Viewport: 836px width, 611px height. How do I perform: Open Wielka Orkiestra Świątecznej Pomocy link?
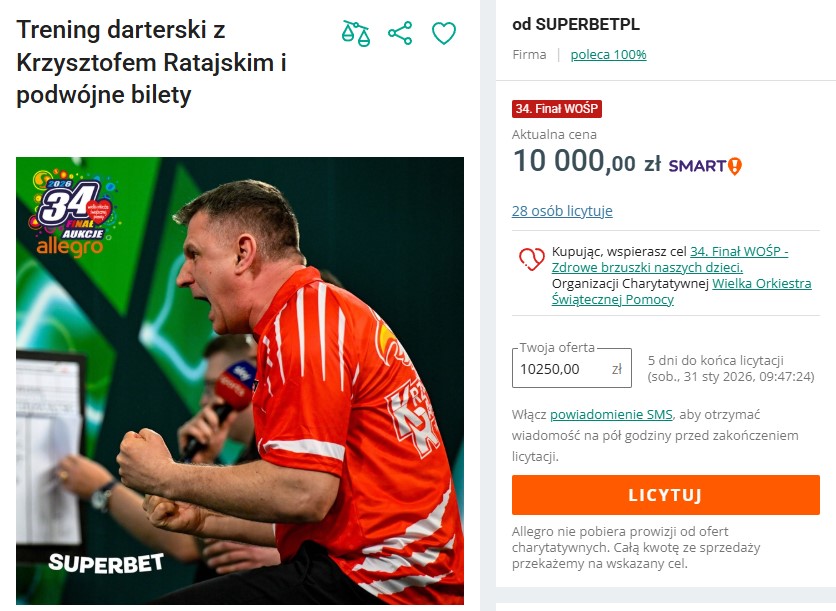point(681,291)
